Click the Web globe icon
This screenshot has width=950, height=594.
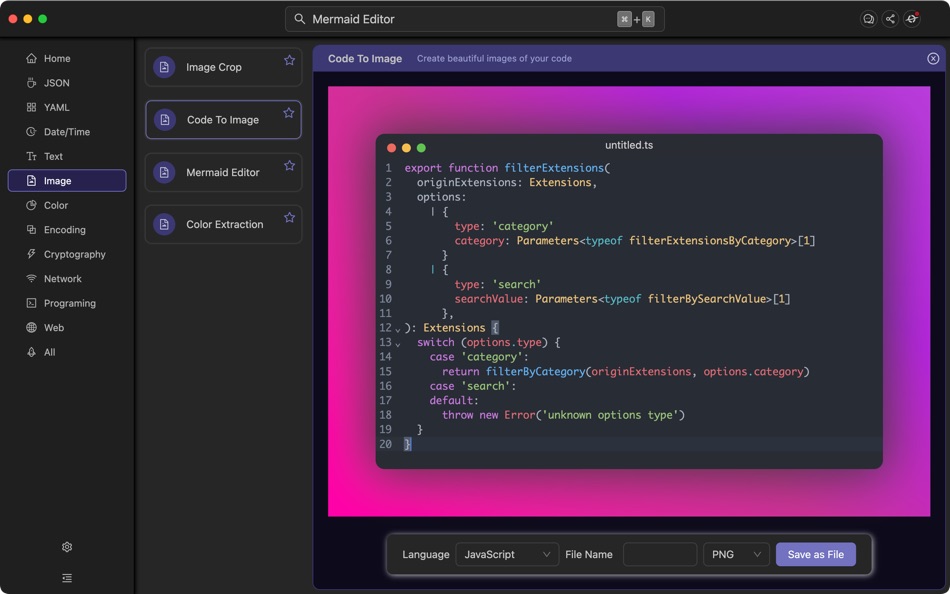32,327
